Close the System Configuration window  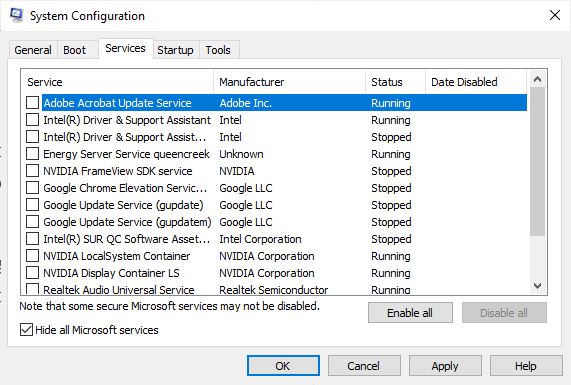555,15
